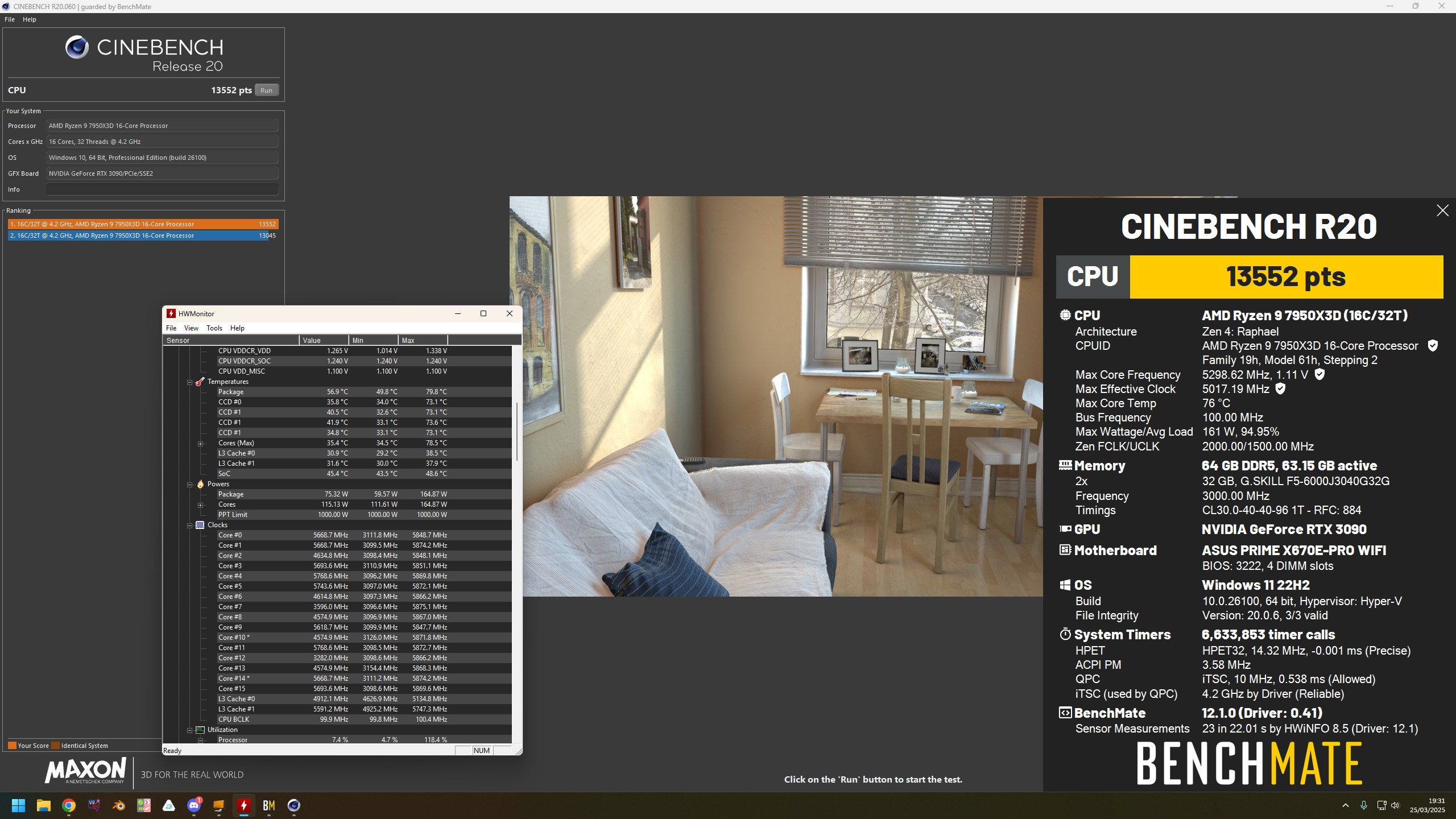Open the orange monitor taskbar app
Image resolution: width=1456 pixels, height=819 pixels.
(219, 805)
